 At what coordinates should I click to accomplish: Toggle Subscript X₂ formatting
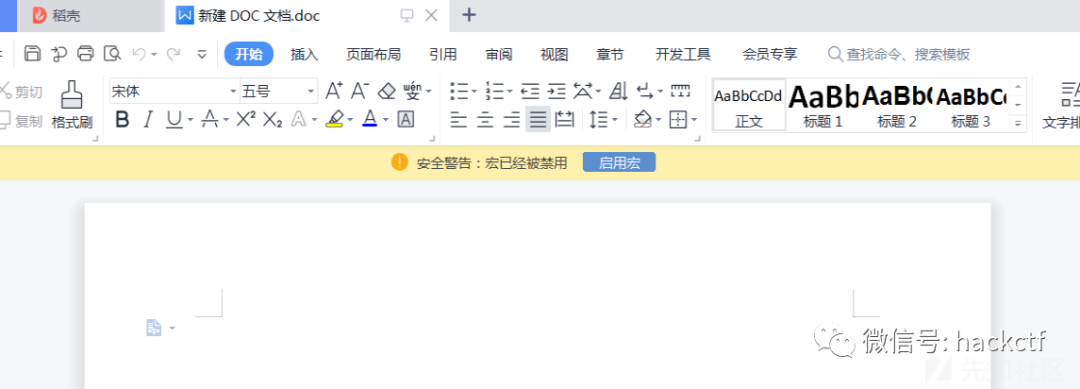pyautogui.click(x=273, y=120)
